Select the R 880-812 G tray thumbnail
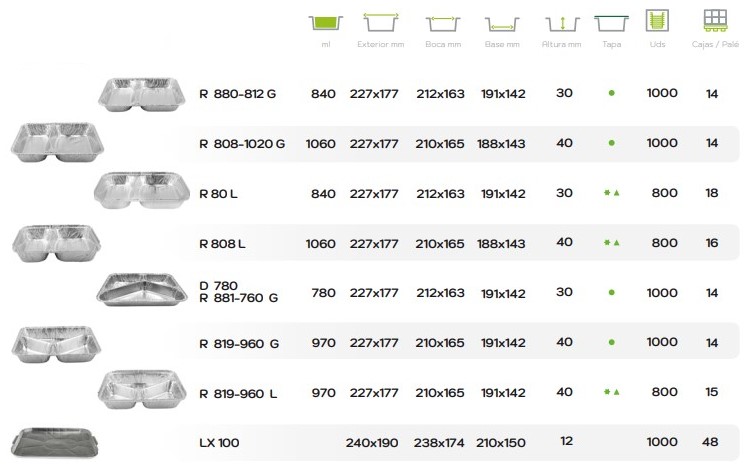750x466 pixels. coord(142,94)
